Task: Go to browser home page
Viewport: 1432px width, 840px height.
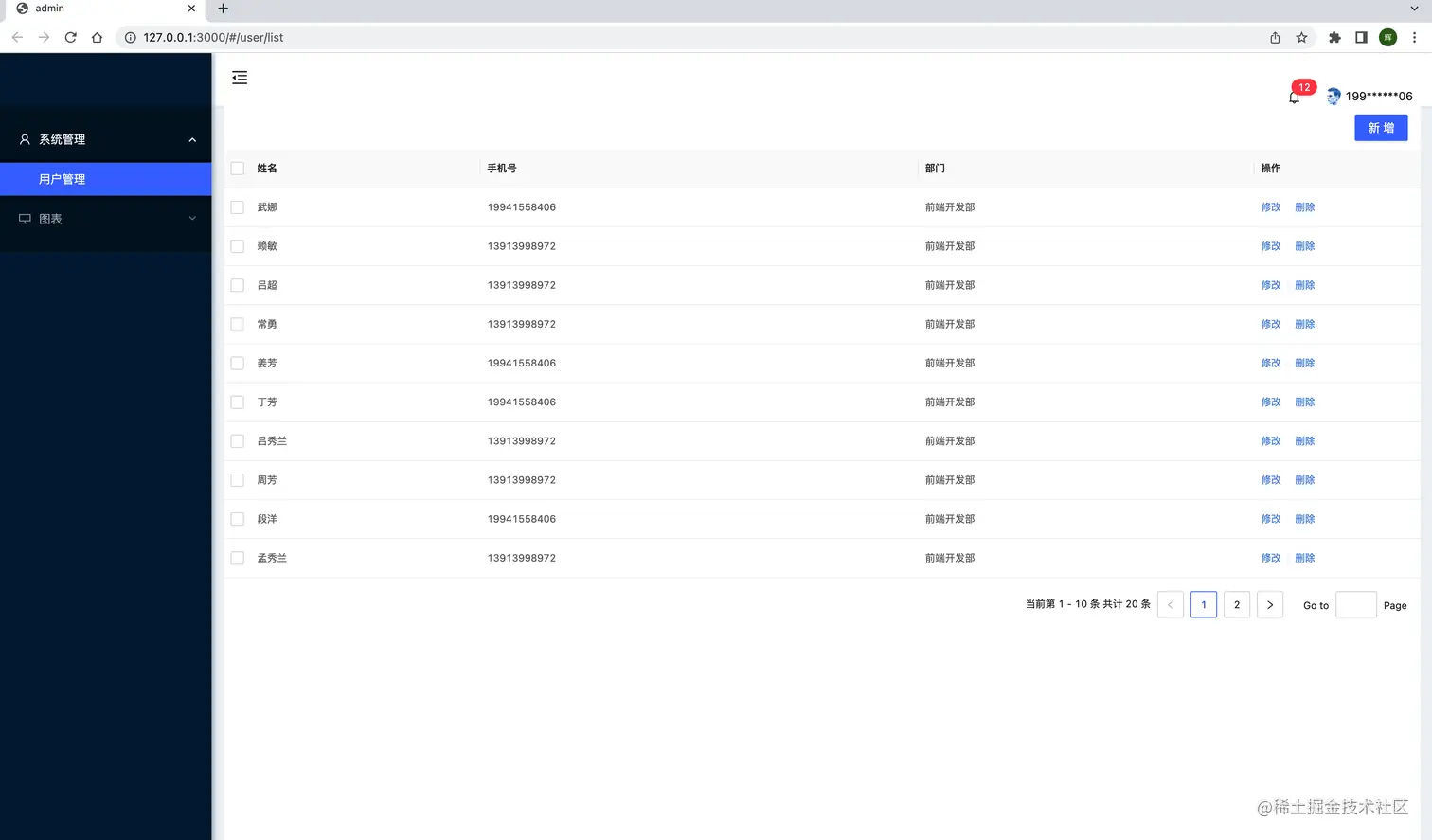Action: pyautogui.click(x=97, y=37)
